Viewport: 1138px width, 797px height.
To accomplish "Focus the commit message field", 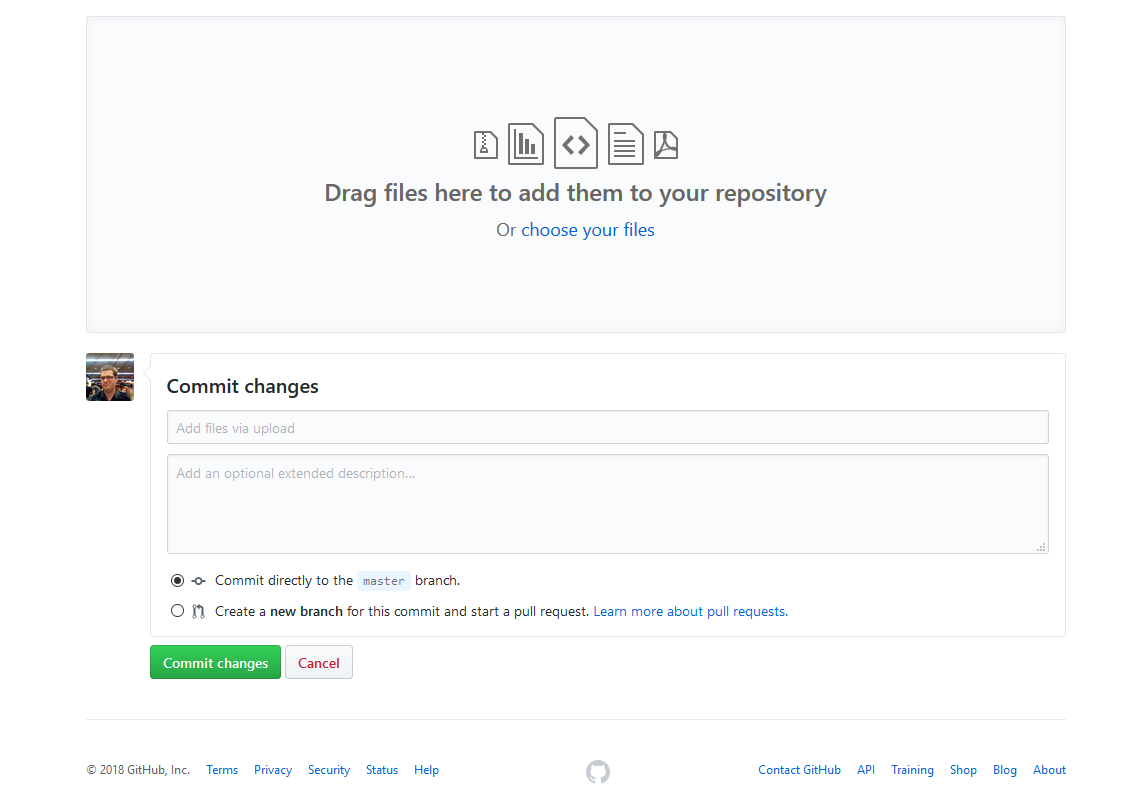I will [608, 427].
